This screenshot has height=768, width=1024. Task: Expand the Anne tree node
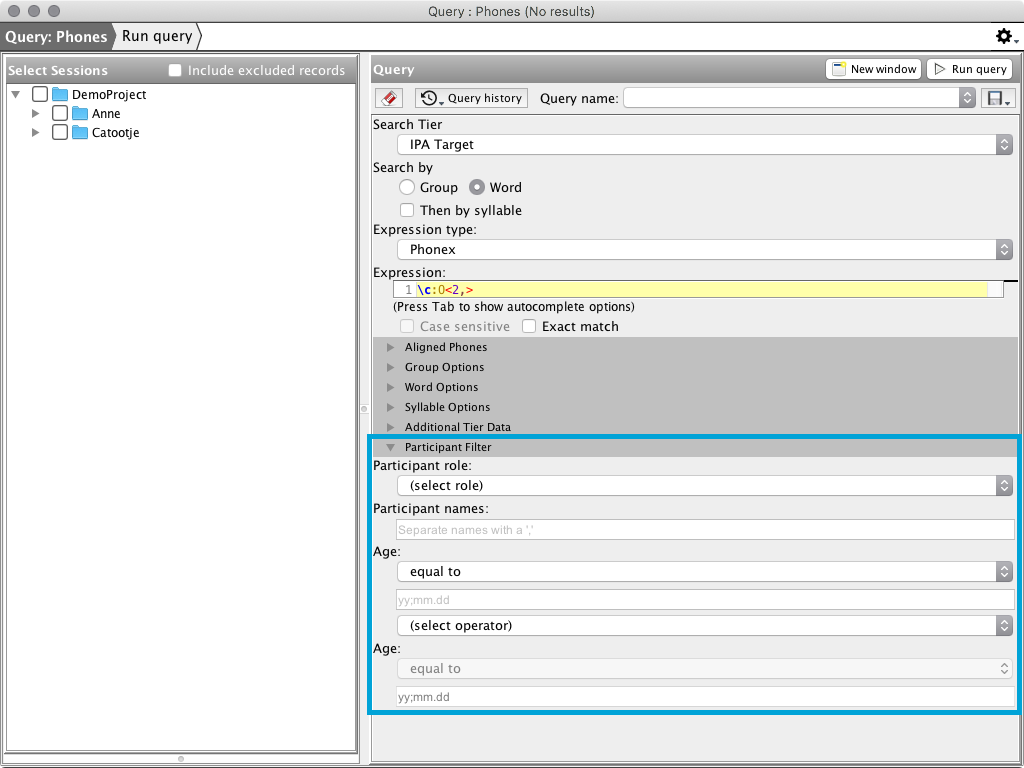point(37,114)
